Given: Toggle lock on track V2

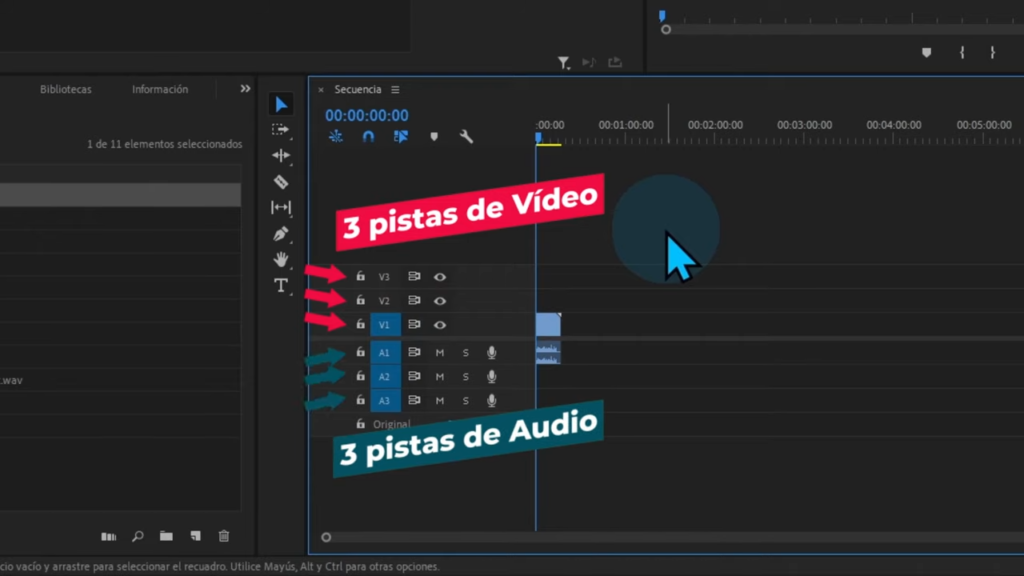Looking at the screenshot, I should (x=360, y=300).
